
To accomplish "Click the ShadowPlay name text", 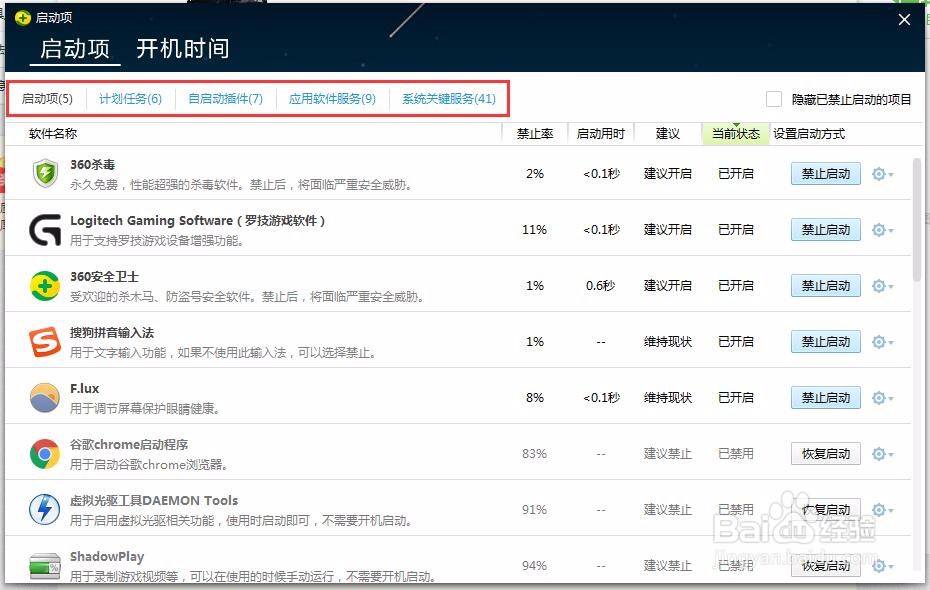I will 107,556.
